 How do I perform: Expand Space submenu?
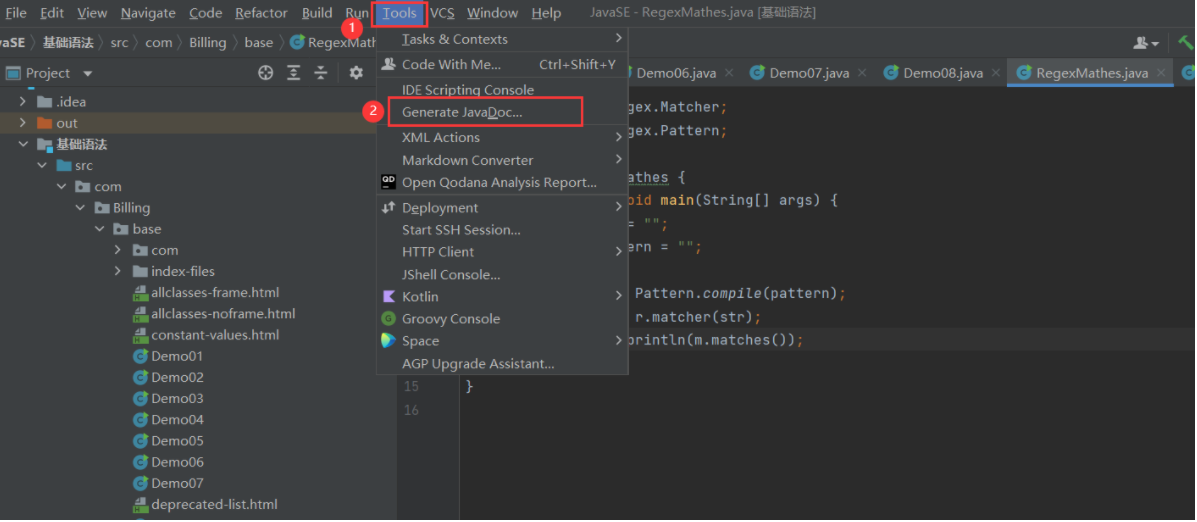tap(502, 341)
